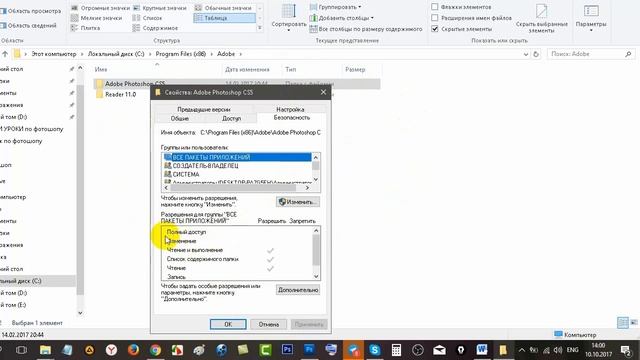Open Firefox from the taskbar
This screenshot has width=640, height=360.
pyautogui.click(x=133, y=350)
